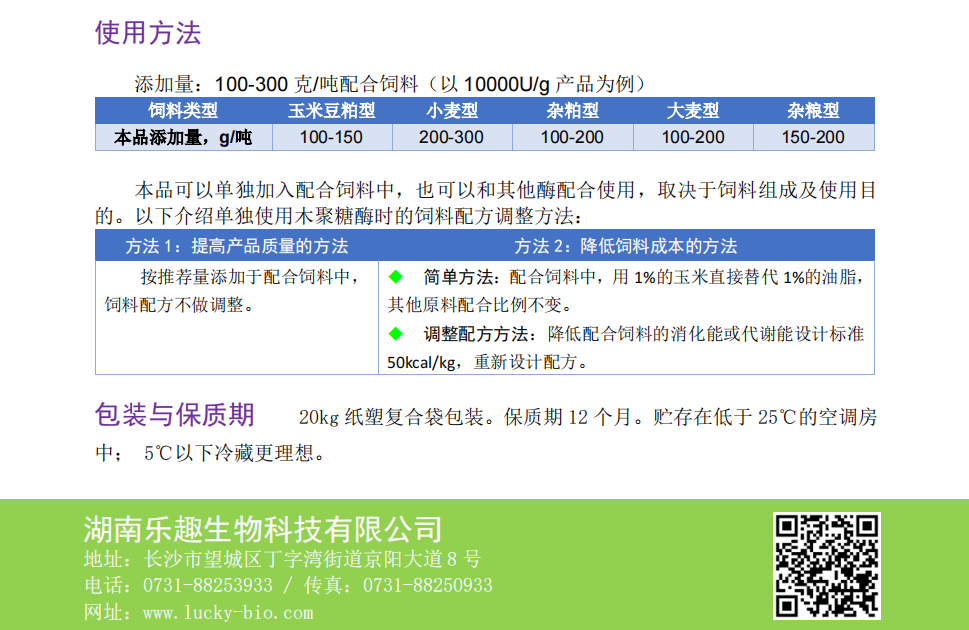This screenshot has width=969, height=630.
Task: Click the 方法1：提高产品质量的方法 header
Action: (x=236, y=246)
